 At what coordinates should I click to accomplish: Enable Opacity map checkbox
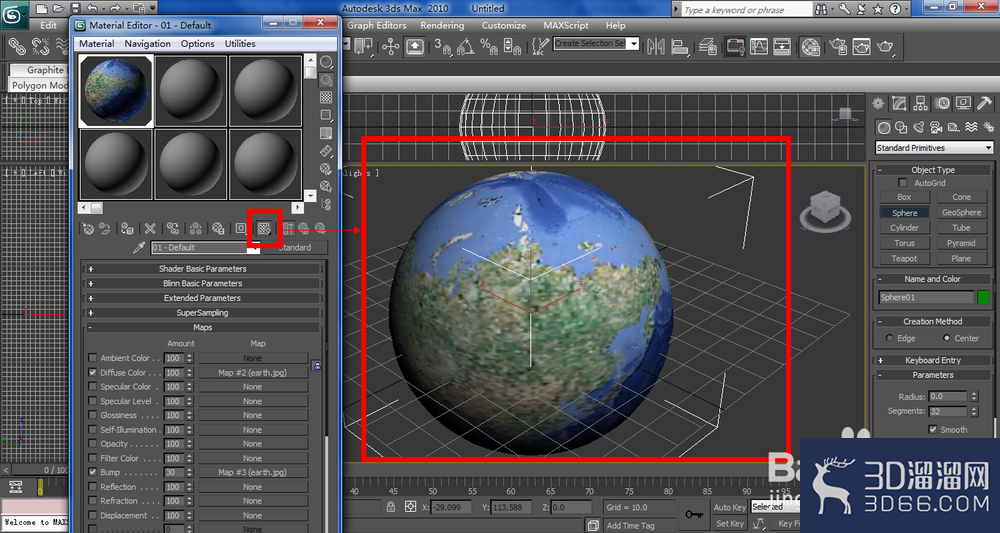pos(92,444)
